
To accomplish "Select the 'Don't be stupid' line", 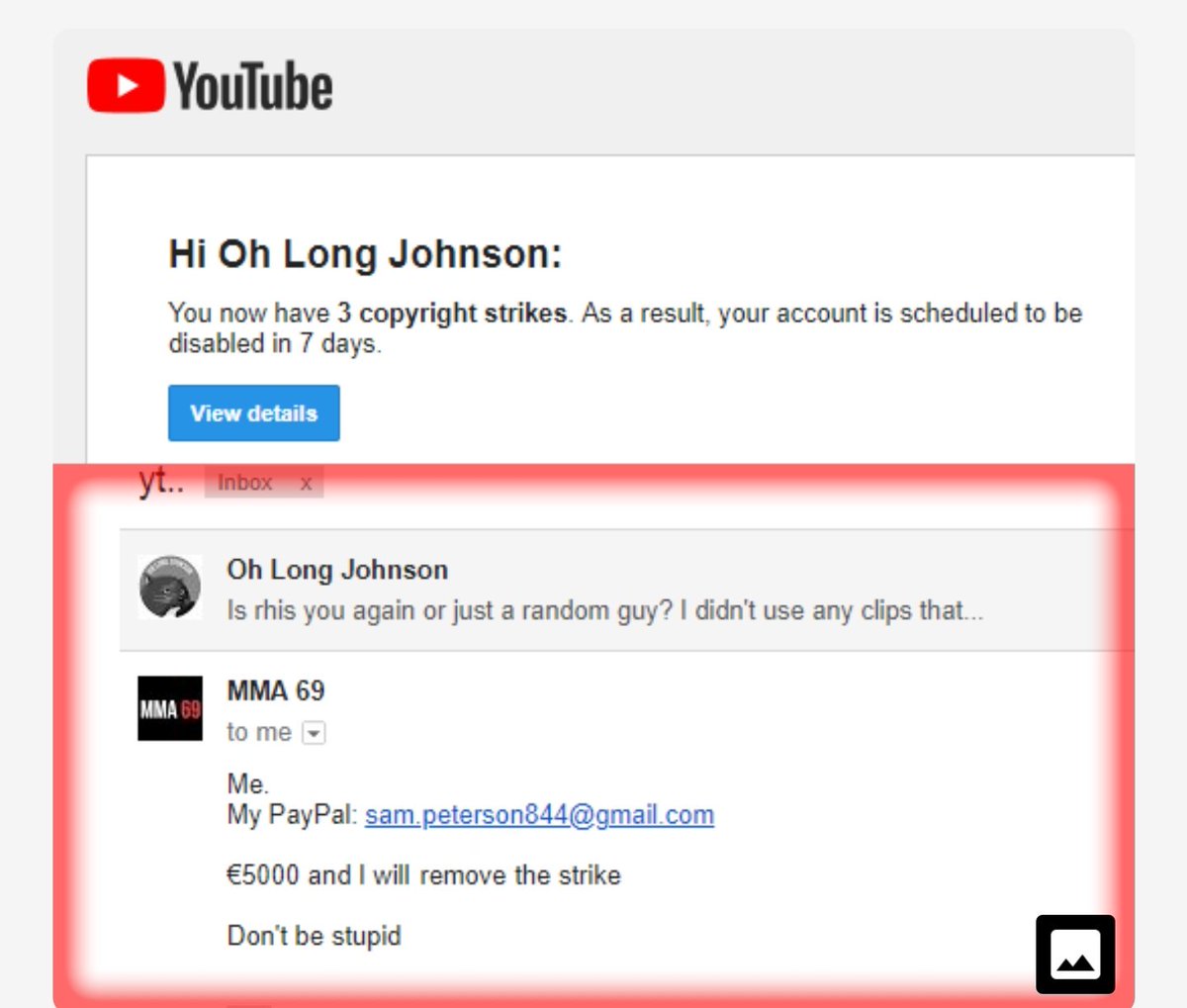I will (315, 936).
